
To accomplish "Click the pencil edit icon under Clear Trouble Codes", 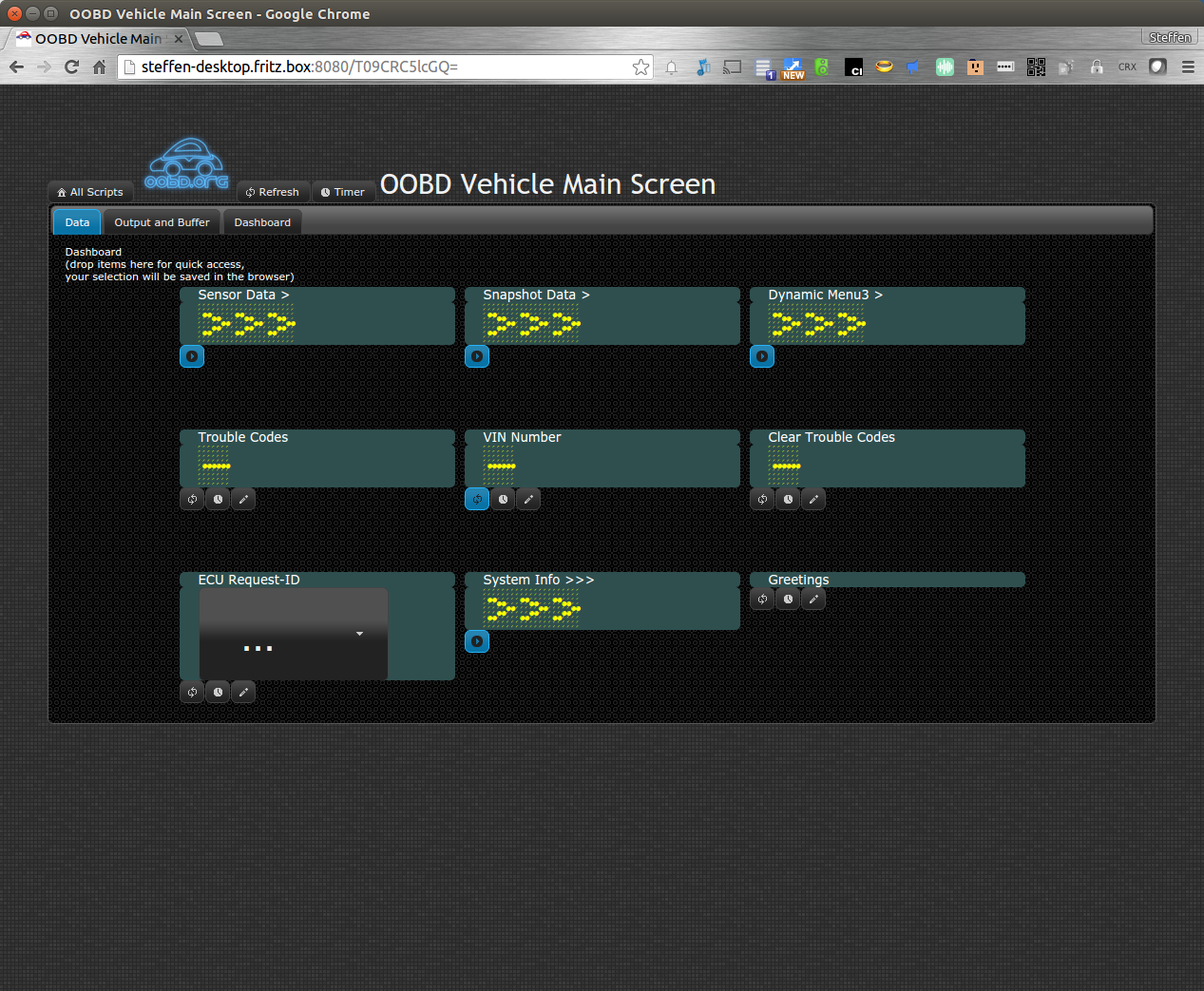I will 813,499.
